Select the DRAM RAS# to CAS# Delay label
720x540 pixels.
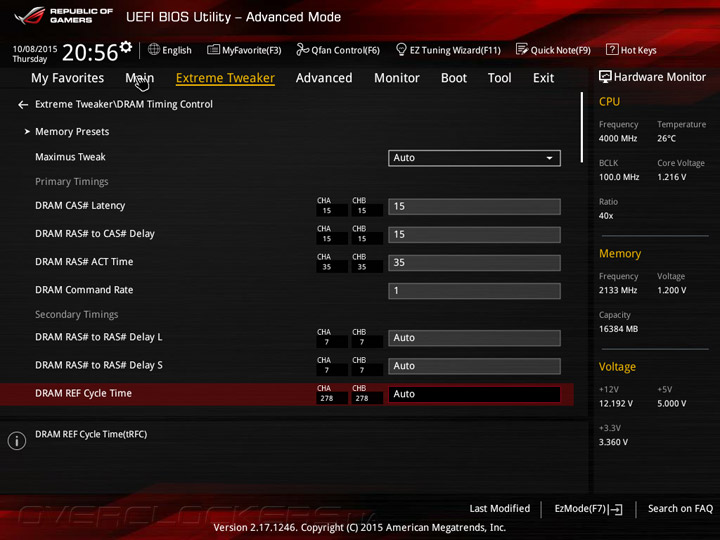(95, 234)
